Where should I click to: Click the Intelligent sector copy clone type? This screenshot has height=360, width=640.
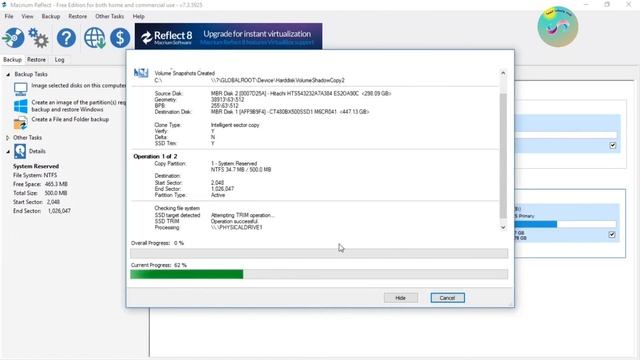[235, 125]
